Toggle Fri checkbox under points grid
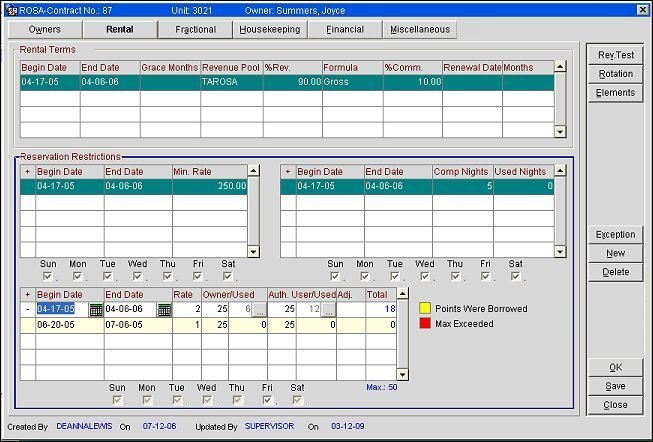653x442 pixels. click(270, 399)
